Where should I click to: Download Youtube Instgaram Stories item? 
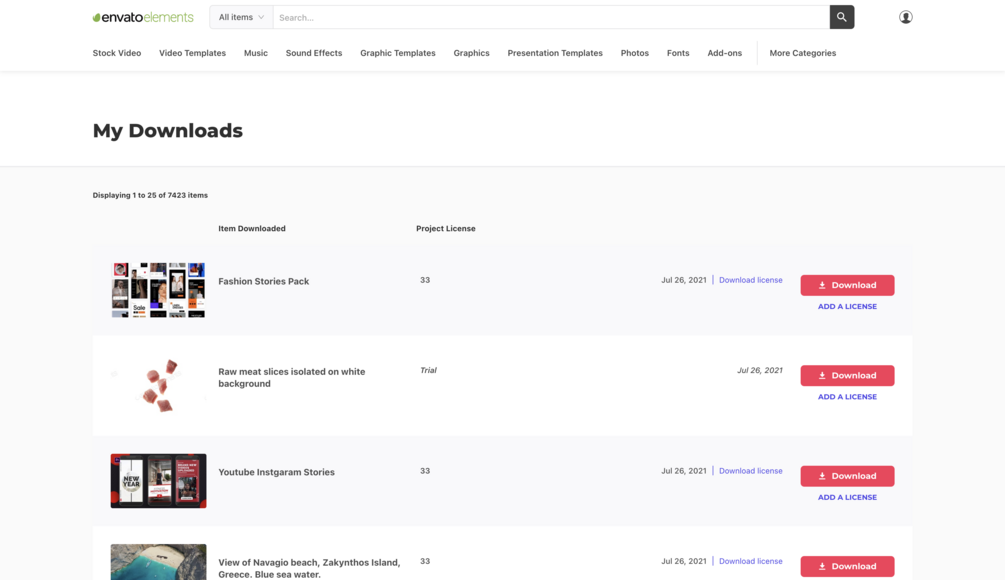coord(847,476)
